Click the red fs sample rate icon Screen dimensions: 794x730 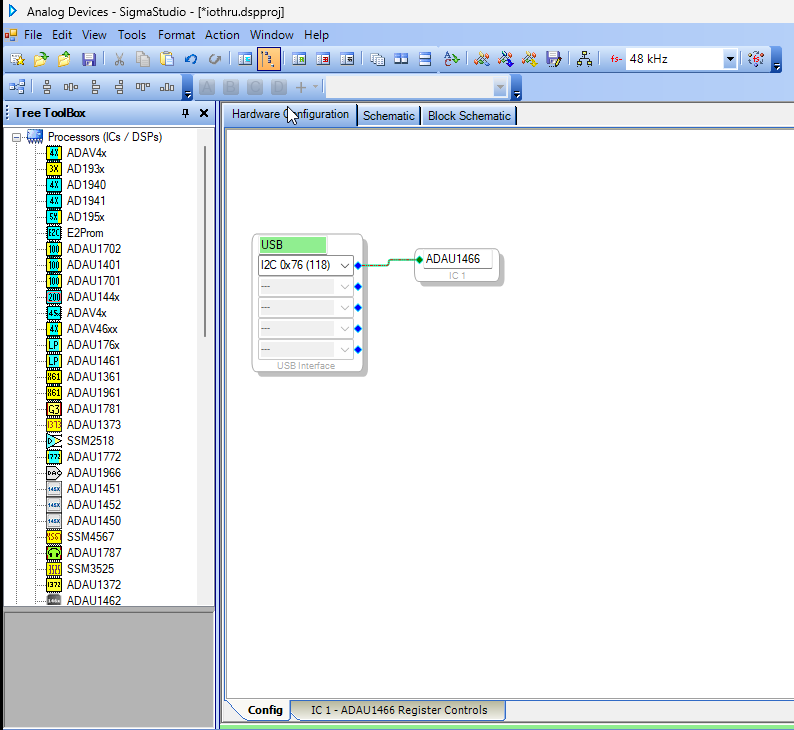[616, 59]
